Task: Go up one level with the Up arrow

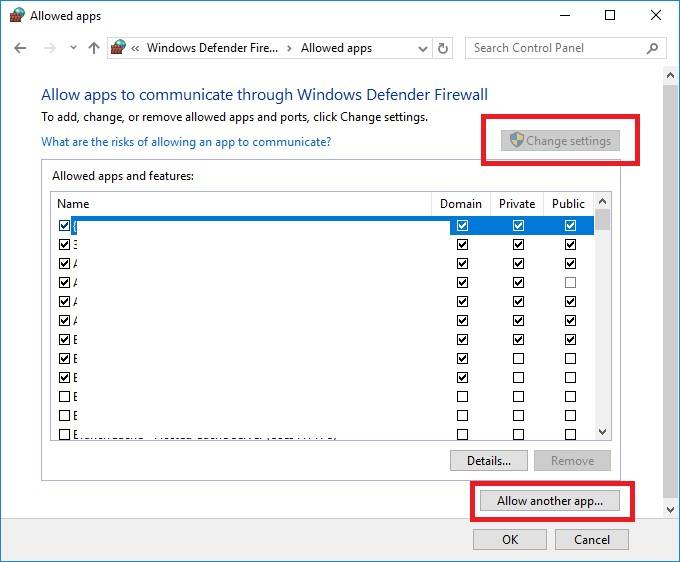Action: pyautogui.click(x=94, y=48)
